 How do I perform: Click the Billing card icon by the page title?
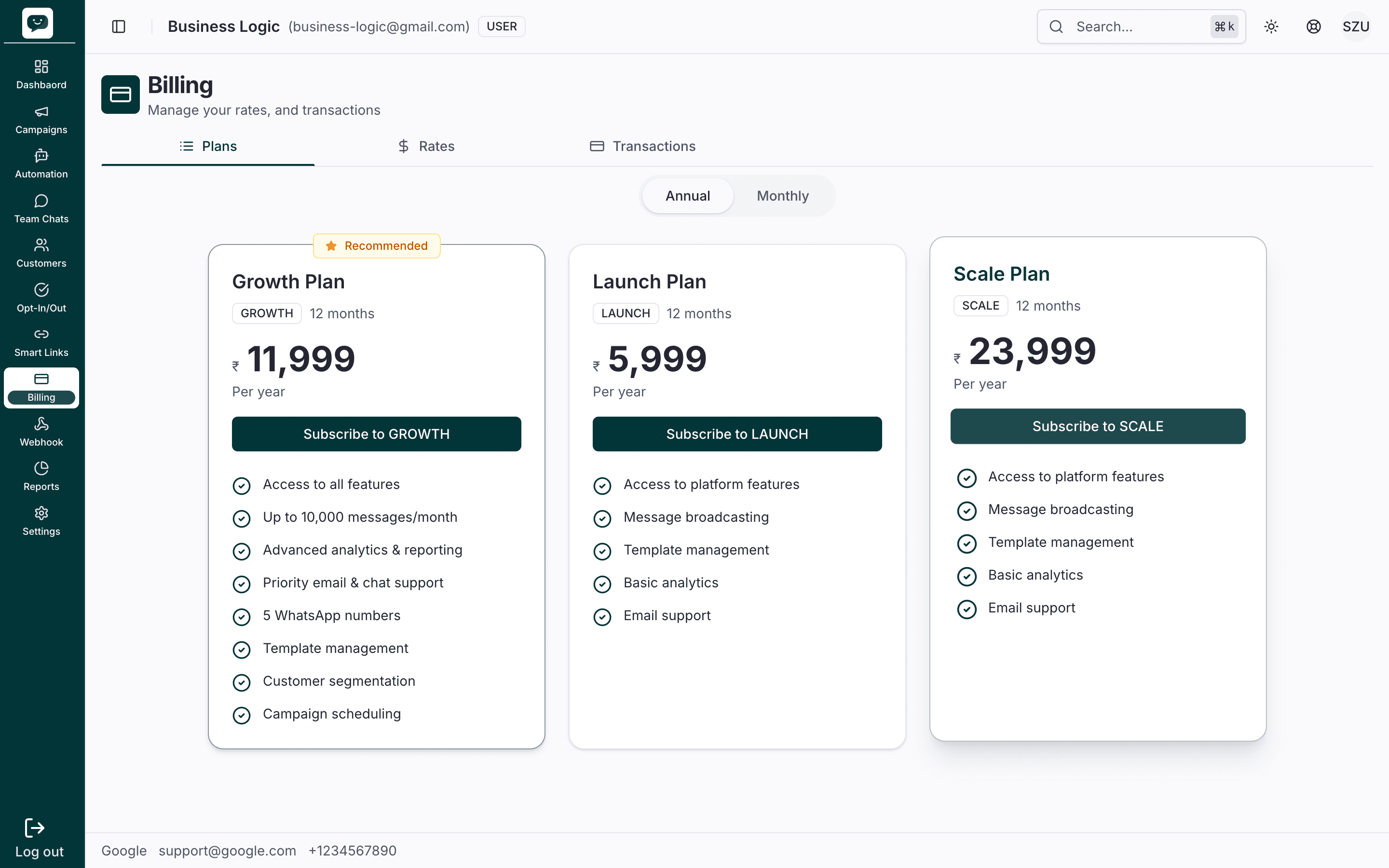(121, 94)
